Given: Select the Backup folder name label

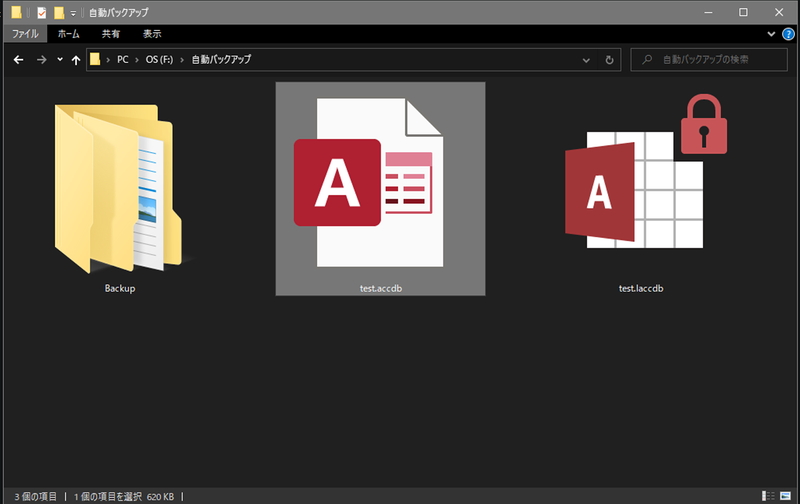Looking at the screenshot, I should 120,288.
